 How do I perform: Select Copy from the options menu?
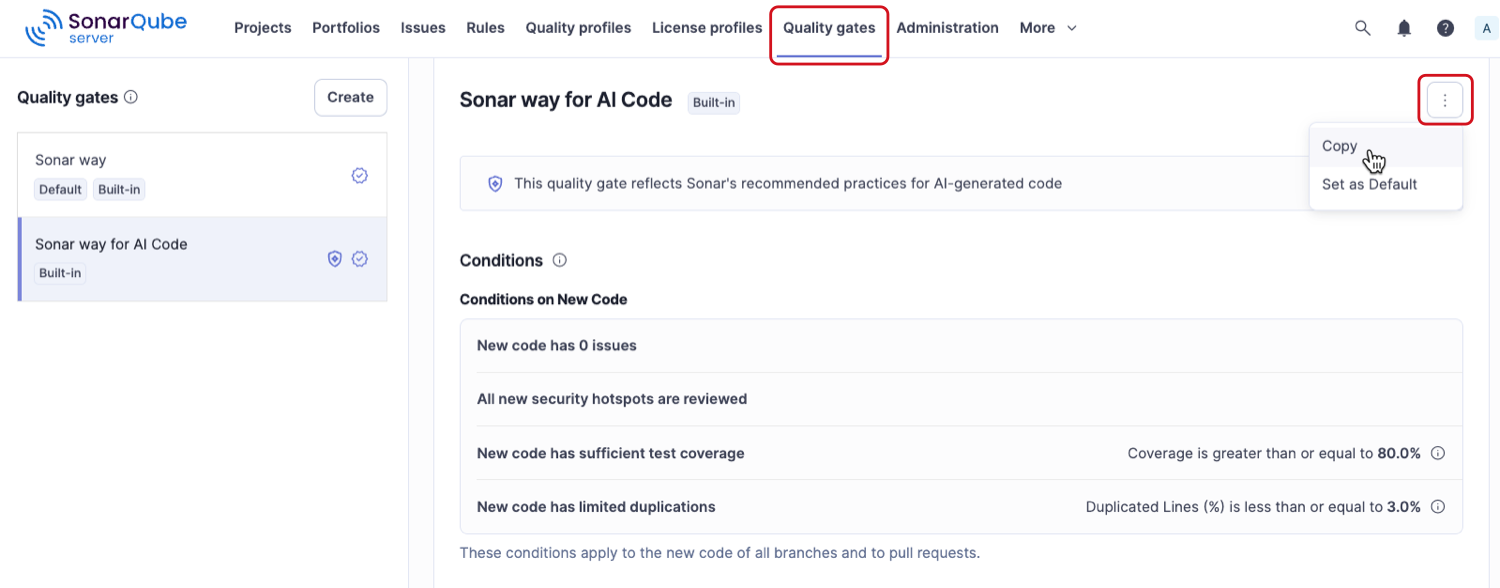pos(1339,146)
